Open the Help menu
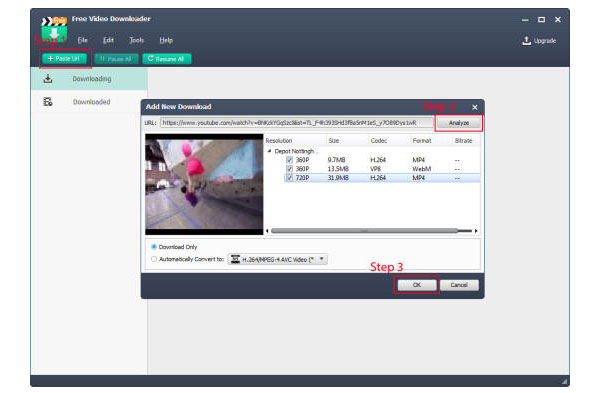 [166, 40]
